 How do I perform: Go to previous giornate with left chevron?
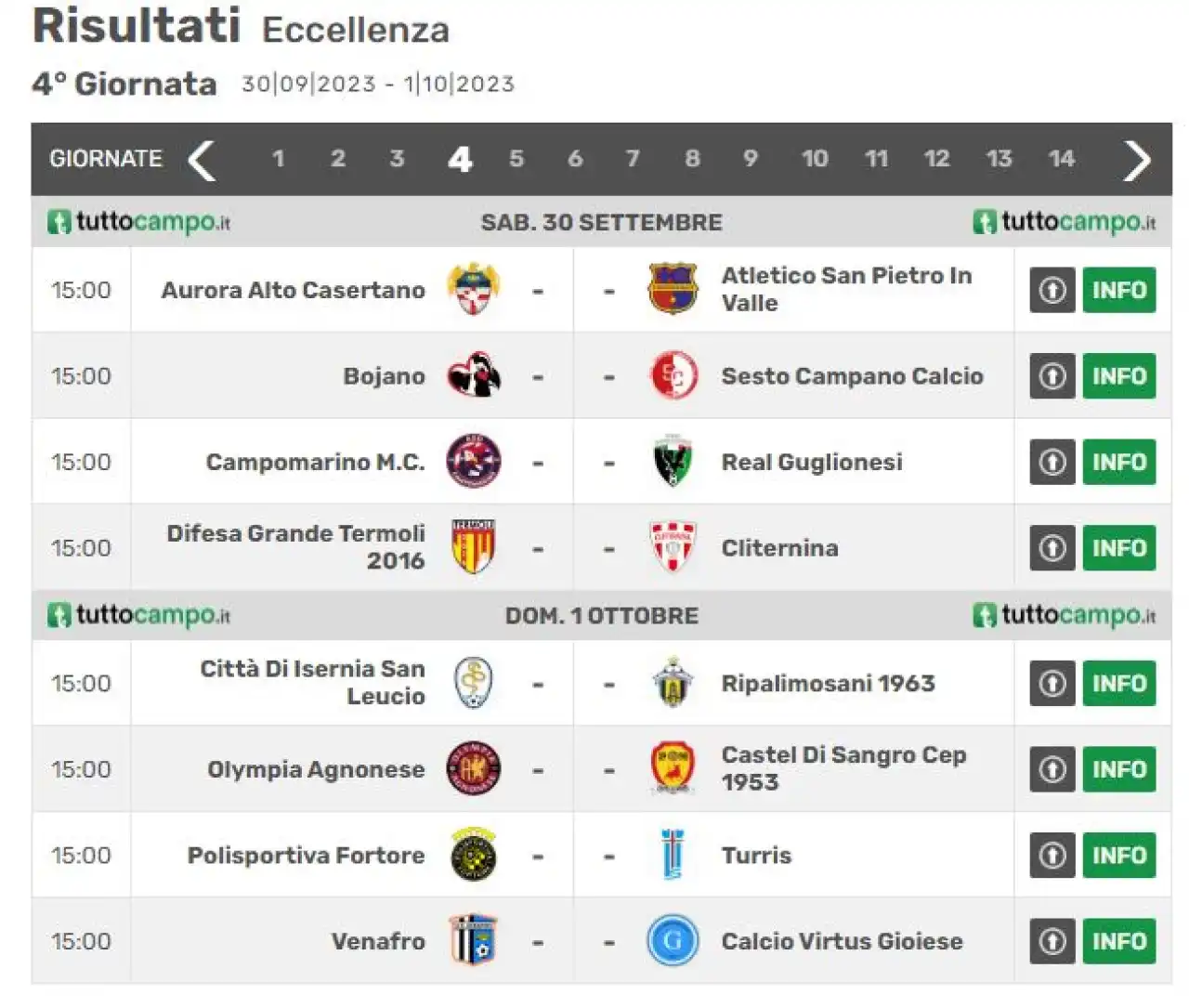coord(202,160)
